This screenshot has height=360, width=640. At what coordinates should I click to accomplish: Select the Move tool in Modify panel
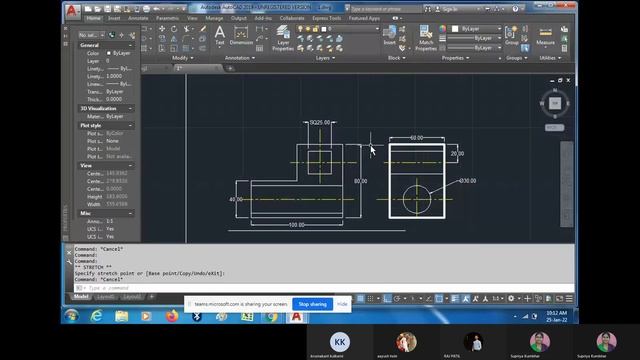coord(162,29)
